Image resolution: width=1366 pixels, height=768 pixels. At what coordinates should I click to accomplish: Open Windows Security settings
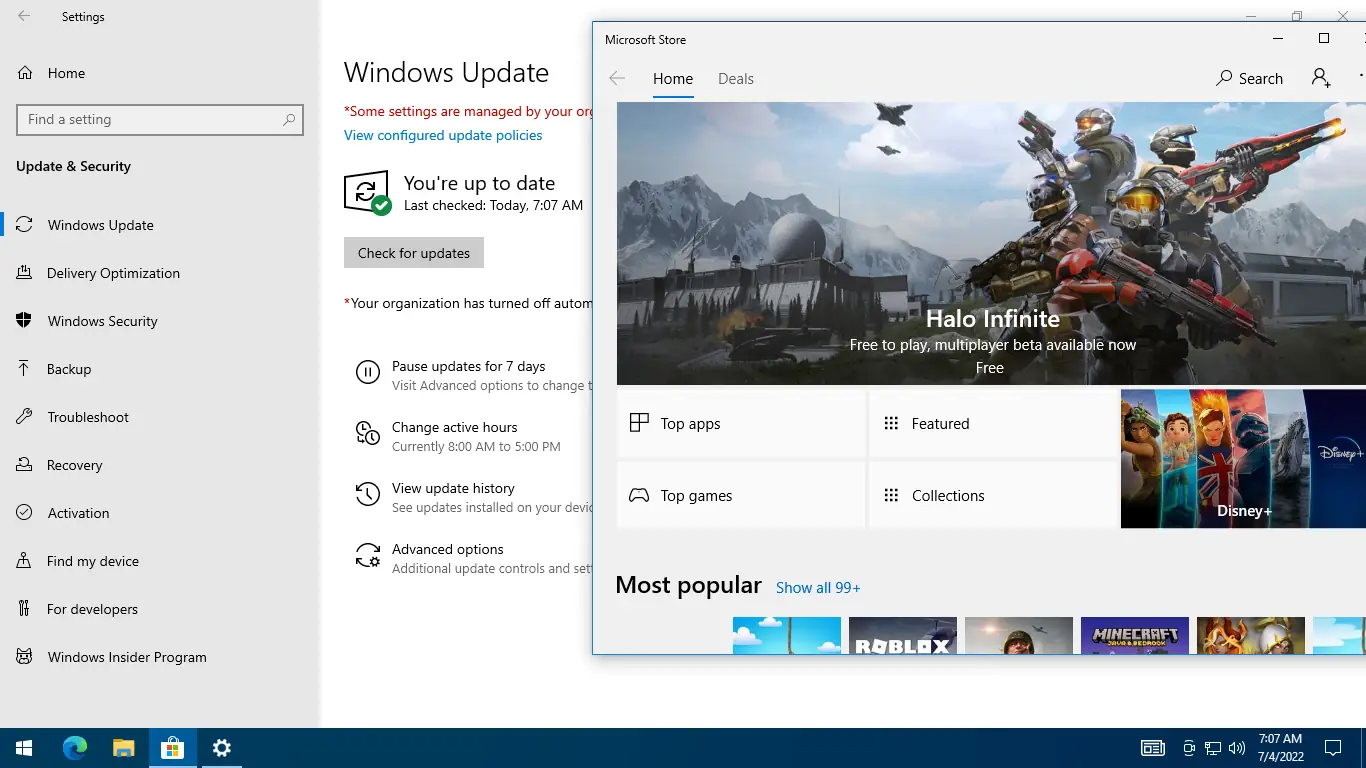(160, 321)
